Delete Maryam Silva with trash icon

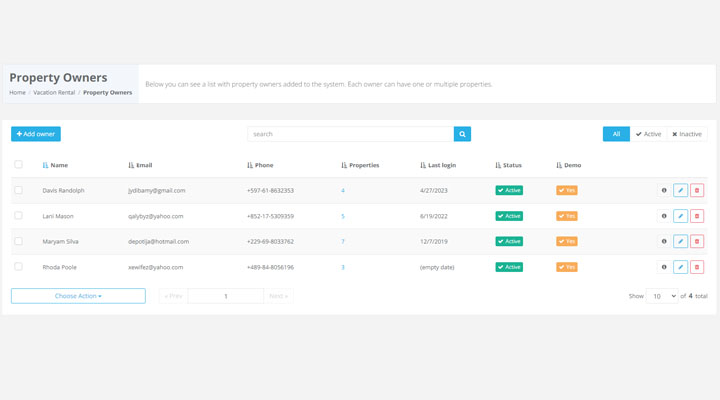pyautogui.click(x=697, y=241)
